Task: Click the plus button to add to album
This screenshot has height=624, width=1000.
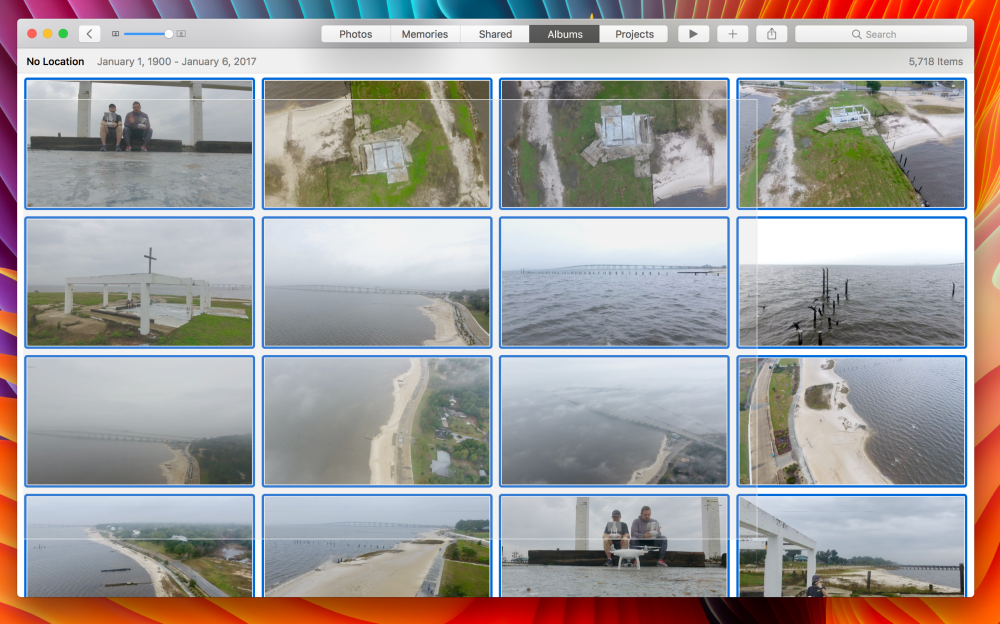Action: pyautogui.click(x=732, y=34)
